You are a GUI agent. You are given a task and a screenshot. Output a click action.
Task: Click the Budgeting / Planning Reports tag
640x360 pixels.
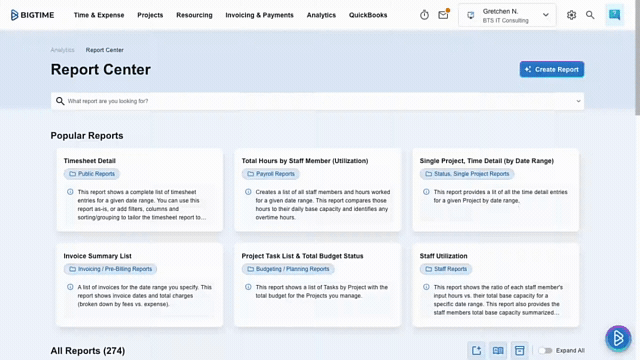tap(288, 269)
